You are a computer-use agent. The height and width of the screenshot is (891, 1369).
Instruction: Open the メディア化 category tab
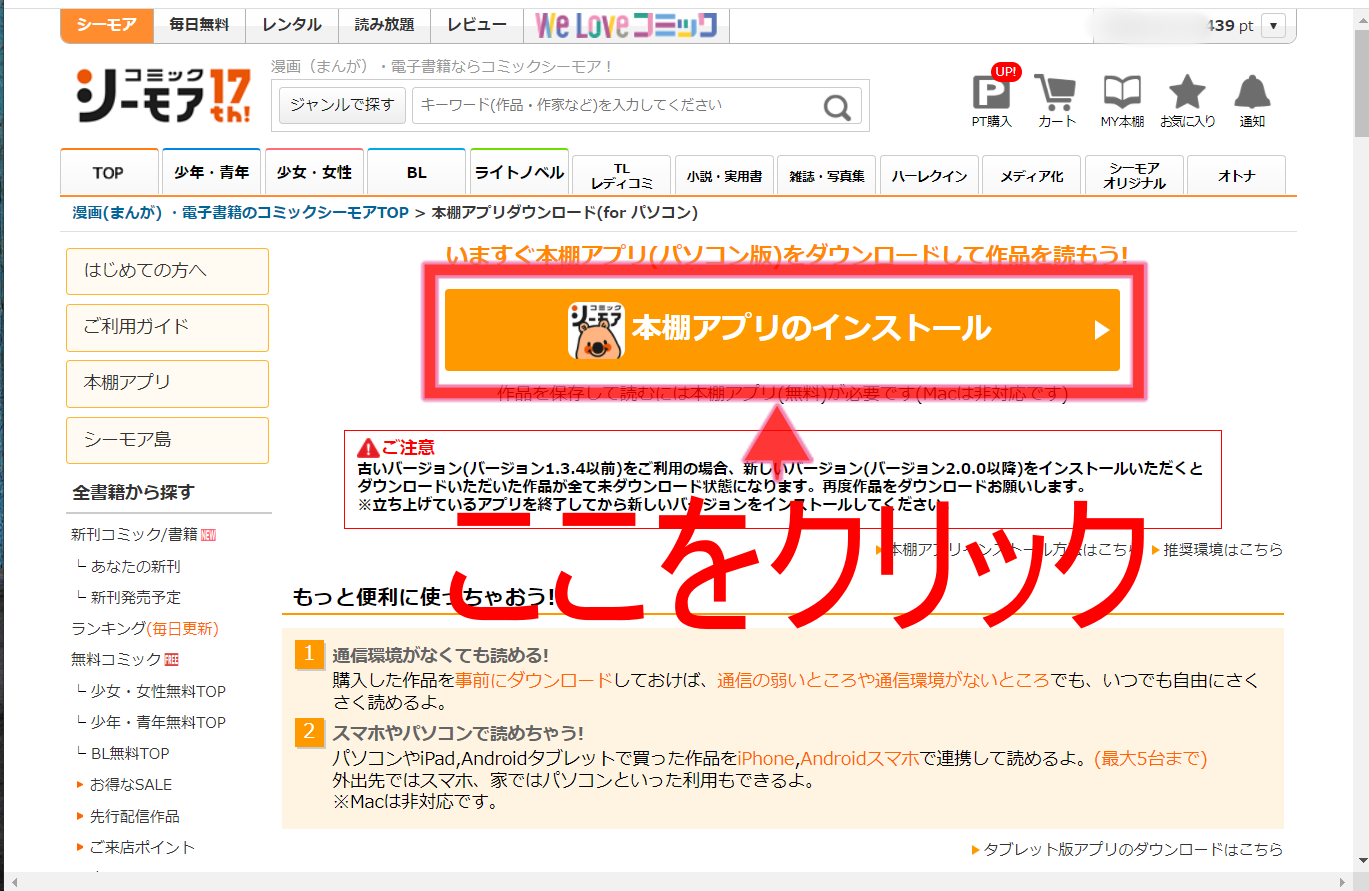(x=1032, y=176)
